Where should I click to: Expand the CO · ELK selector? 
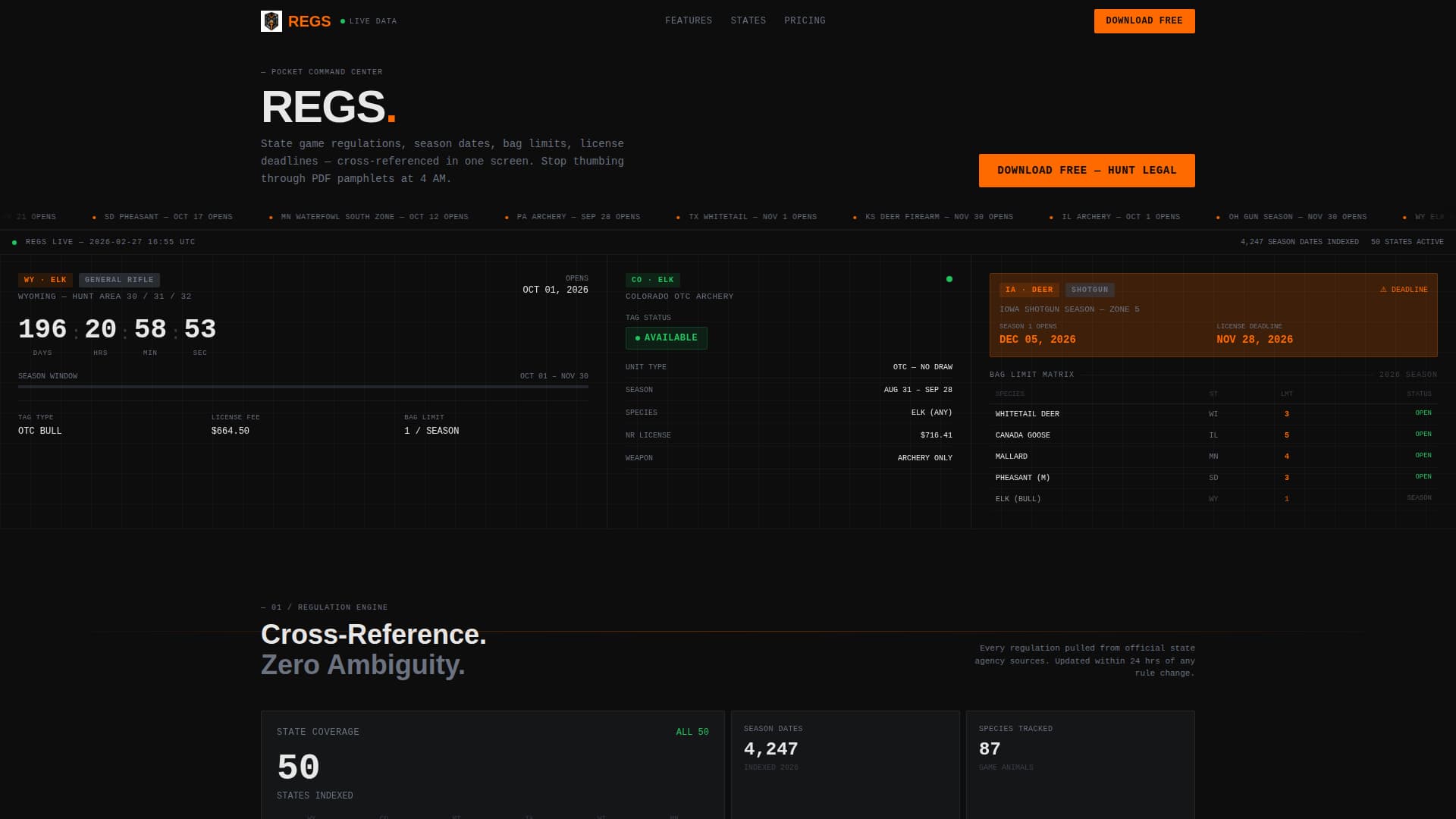[652, 279]
